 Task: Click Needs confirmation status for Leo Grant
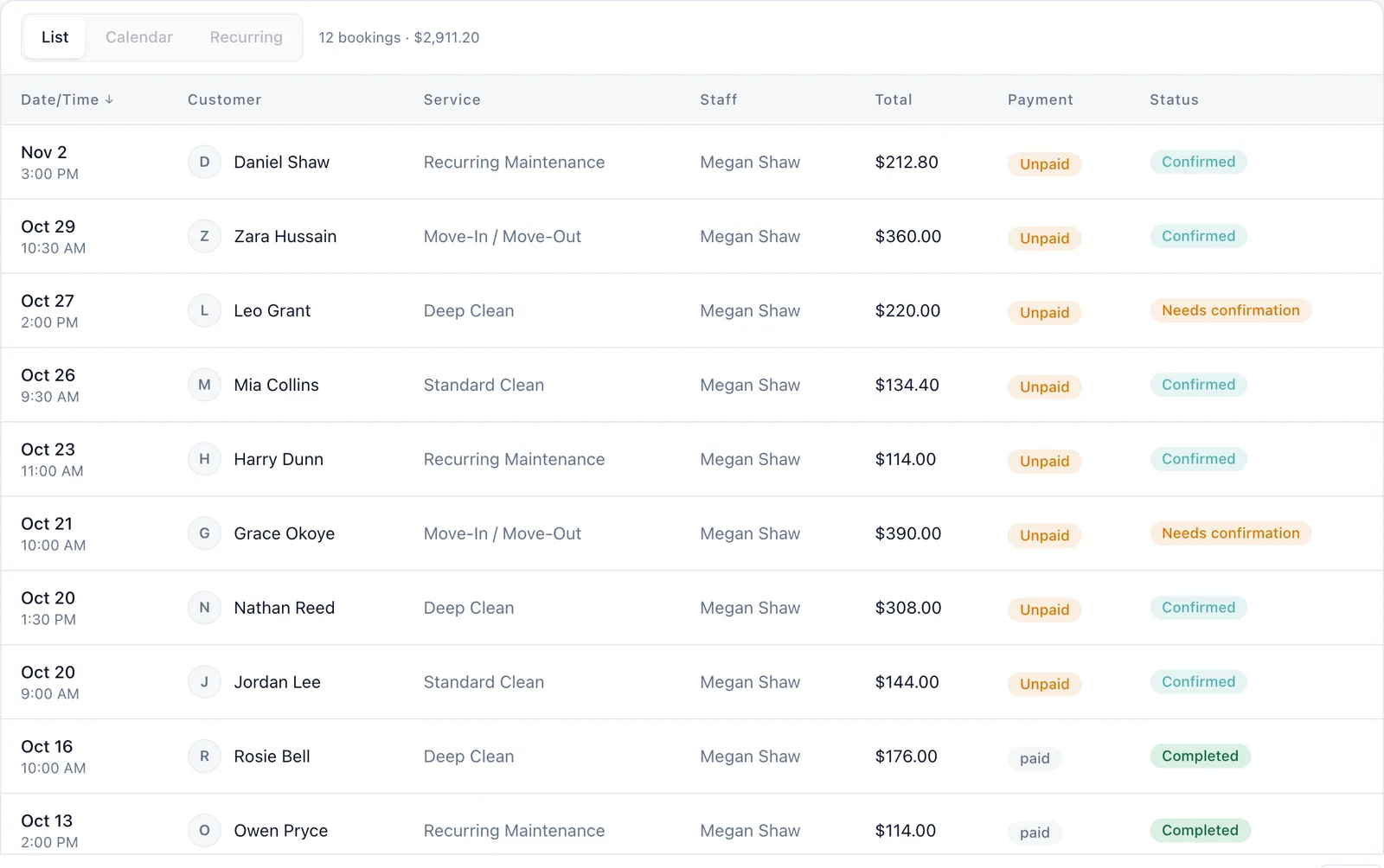pos(1230,310)
